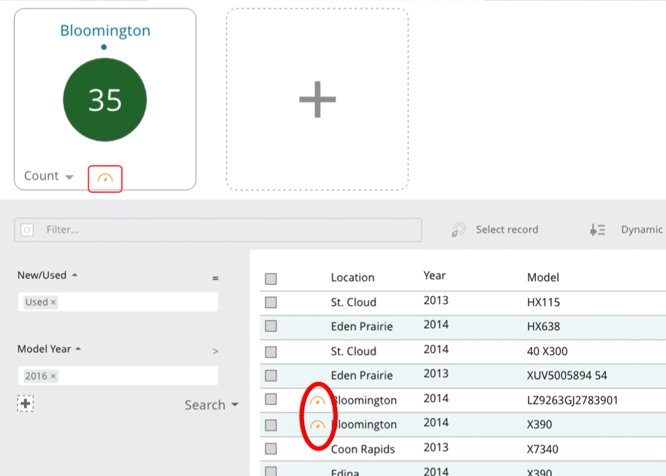This screenshot has width=666, height=476.
Task: Click the Select record pointer icon
Action: click(x=458, y=230)
